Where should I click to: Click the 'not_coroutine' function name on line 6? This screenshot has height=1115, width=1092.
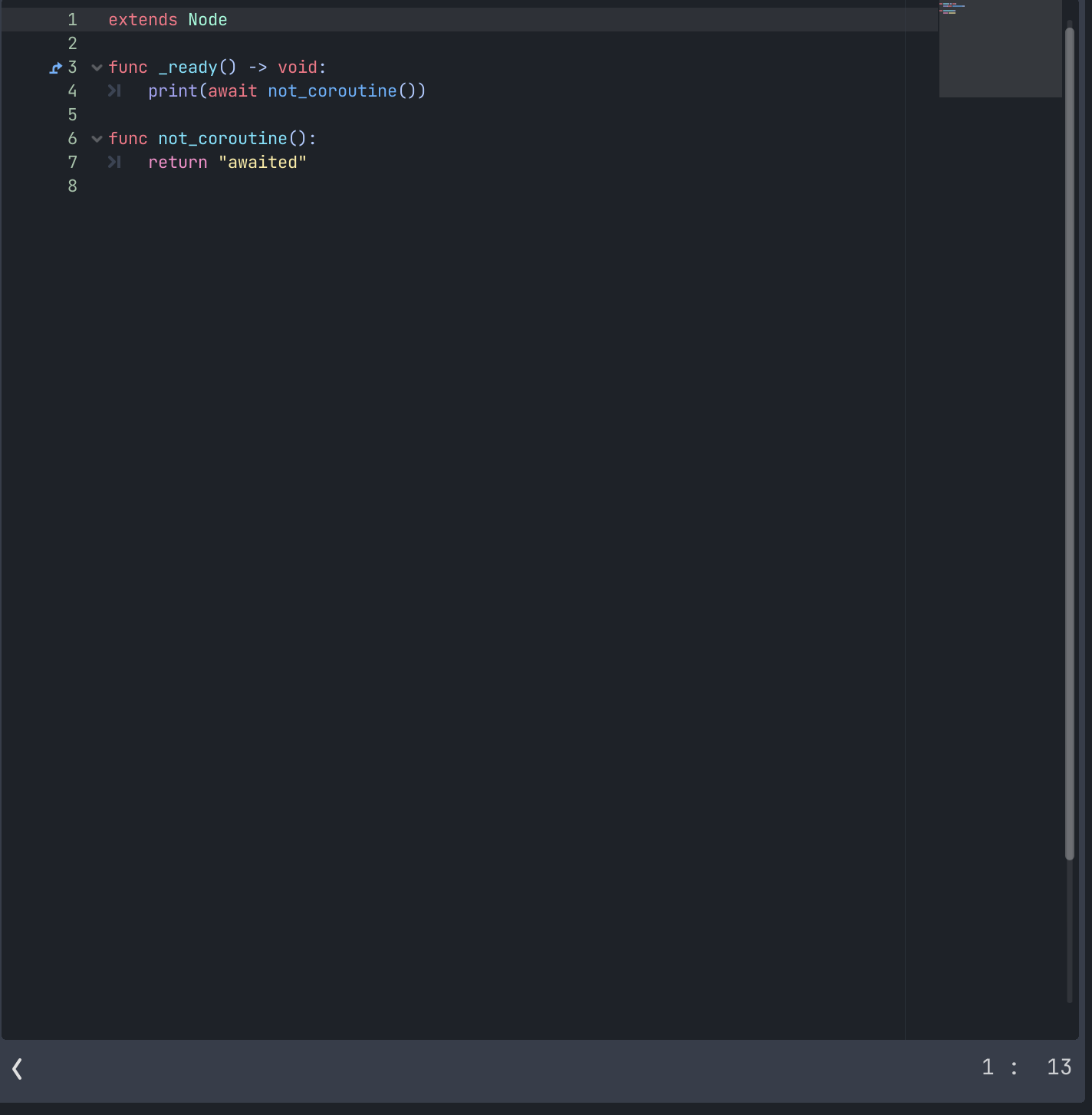click(222, 138)
